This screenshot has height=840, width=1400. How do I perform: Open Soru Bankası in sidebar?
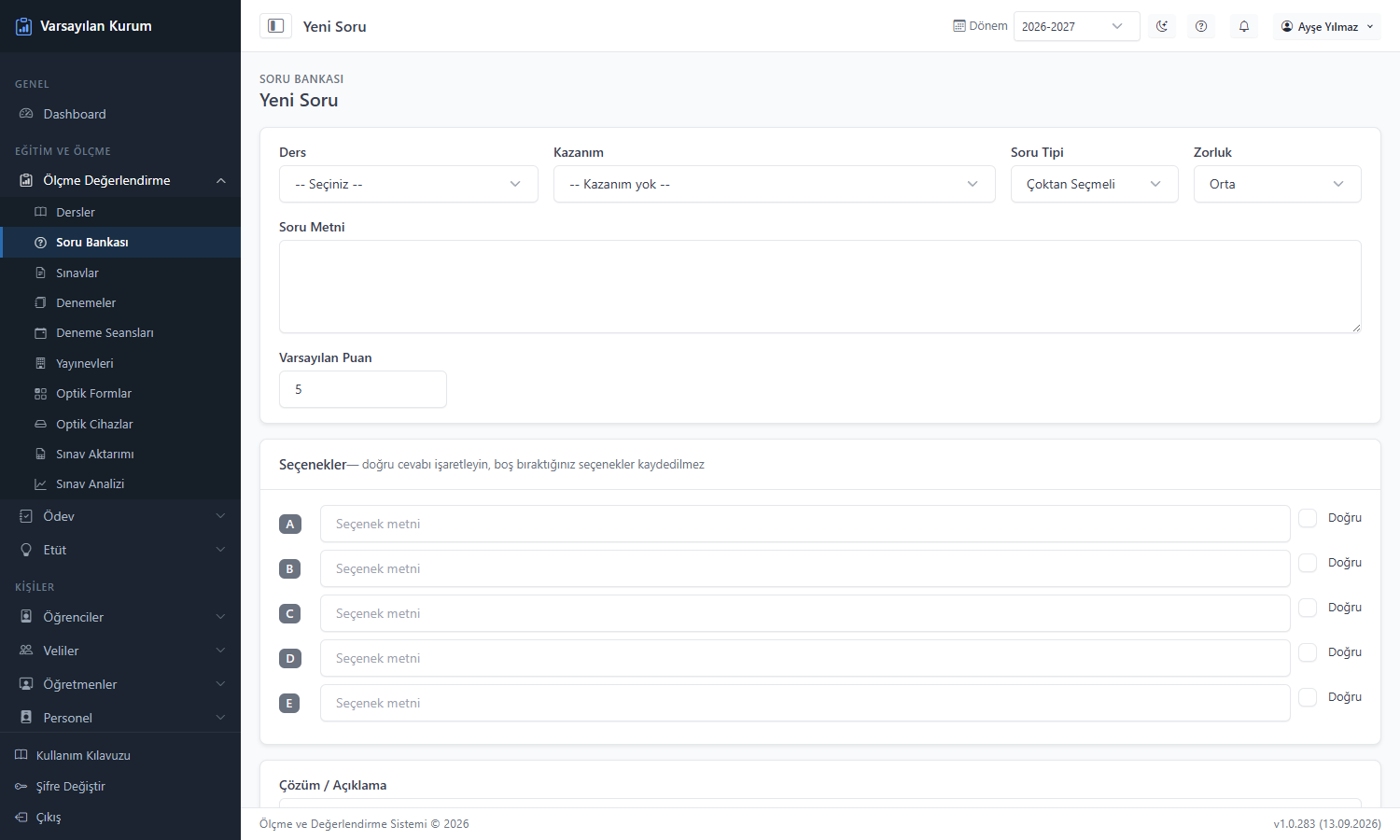pos(120,242)
